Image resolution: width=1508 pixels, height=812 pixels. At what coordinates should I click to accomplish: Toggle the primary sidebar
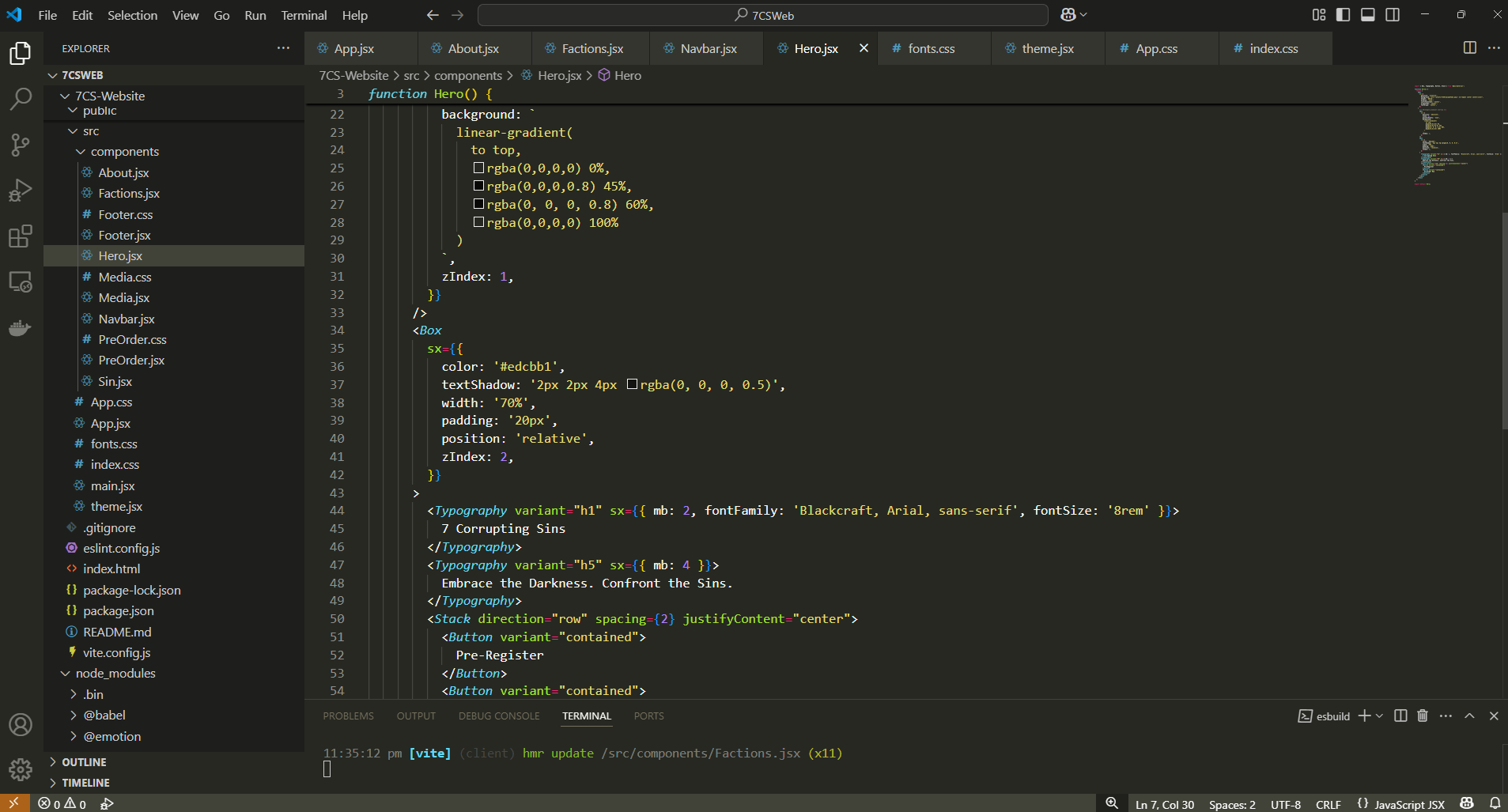[1344, 14]
